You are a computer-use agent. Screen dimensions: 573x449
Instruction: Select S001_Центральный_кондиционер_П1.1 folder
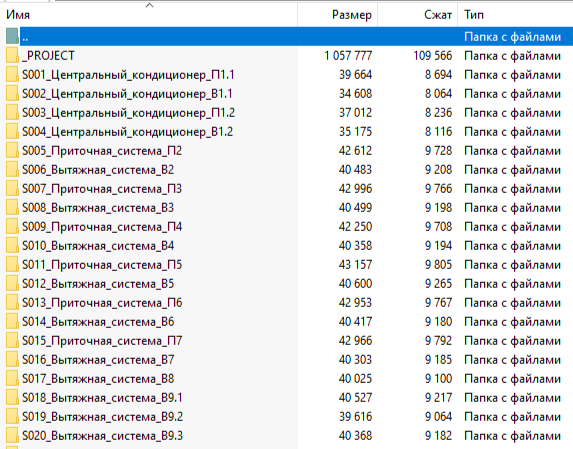[x=128, y=75]
